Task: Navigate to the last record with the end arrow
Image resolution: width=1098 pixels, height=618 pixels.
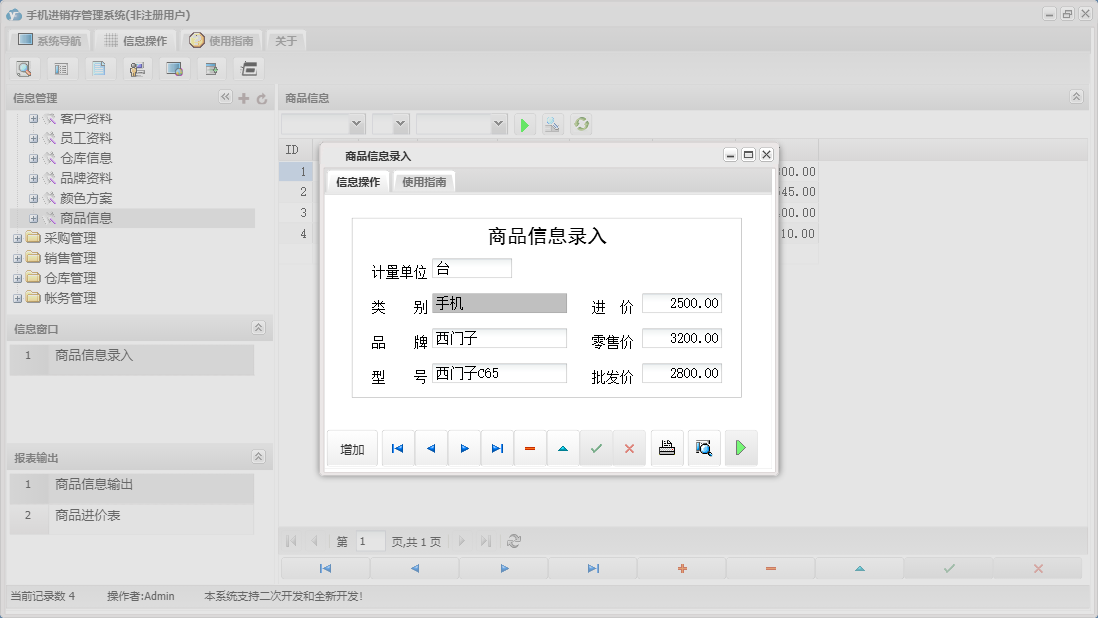Action: (497, 447)
